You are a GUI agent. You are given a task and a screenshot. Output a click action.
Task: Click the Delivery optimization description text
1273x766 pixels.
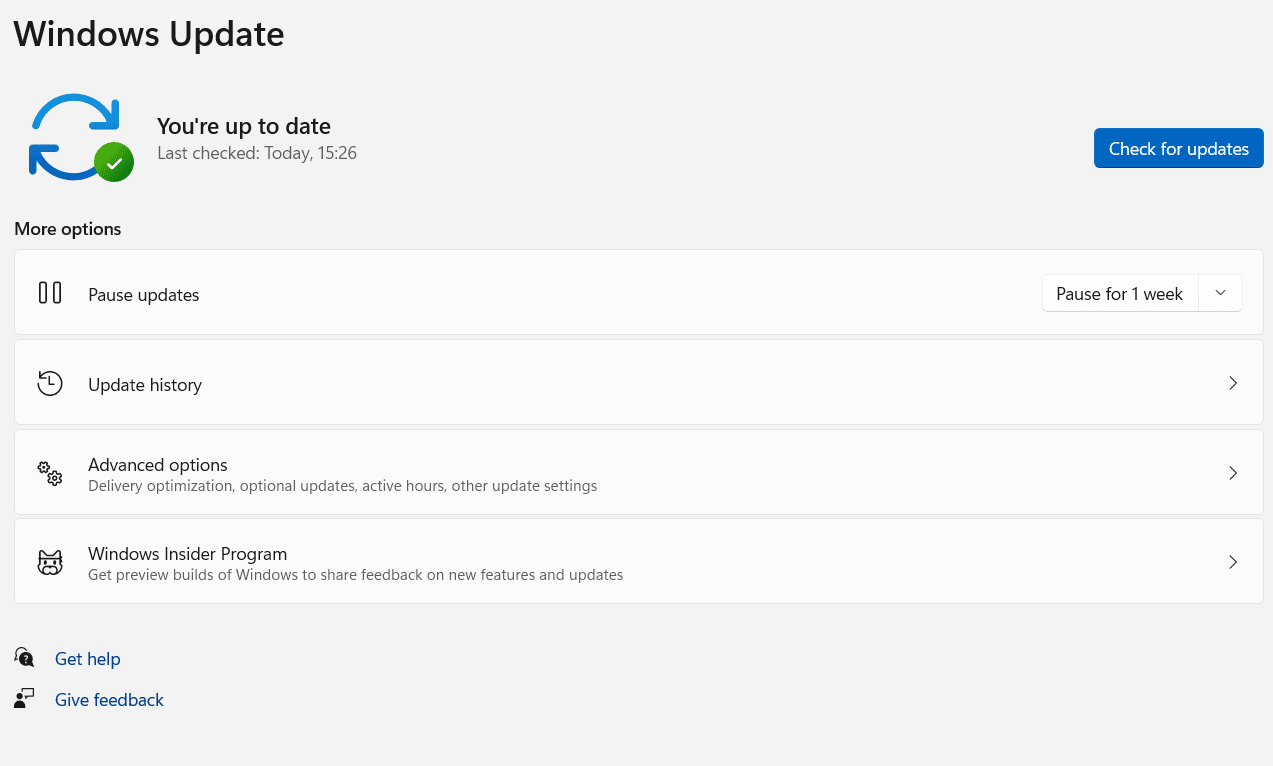[343, 486]
